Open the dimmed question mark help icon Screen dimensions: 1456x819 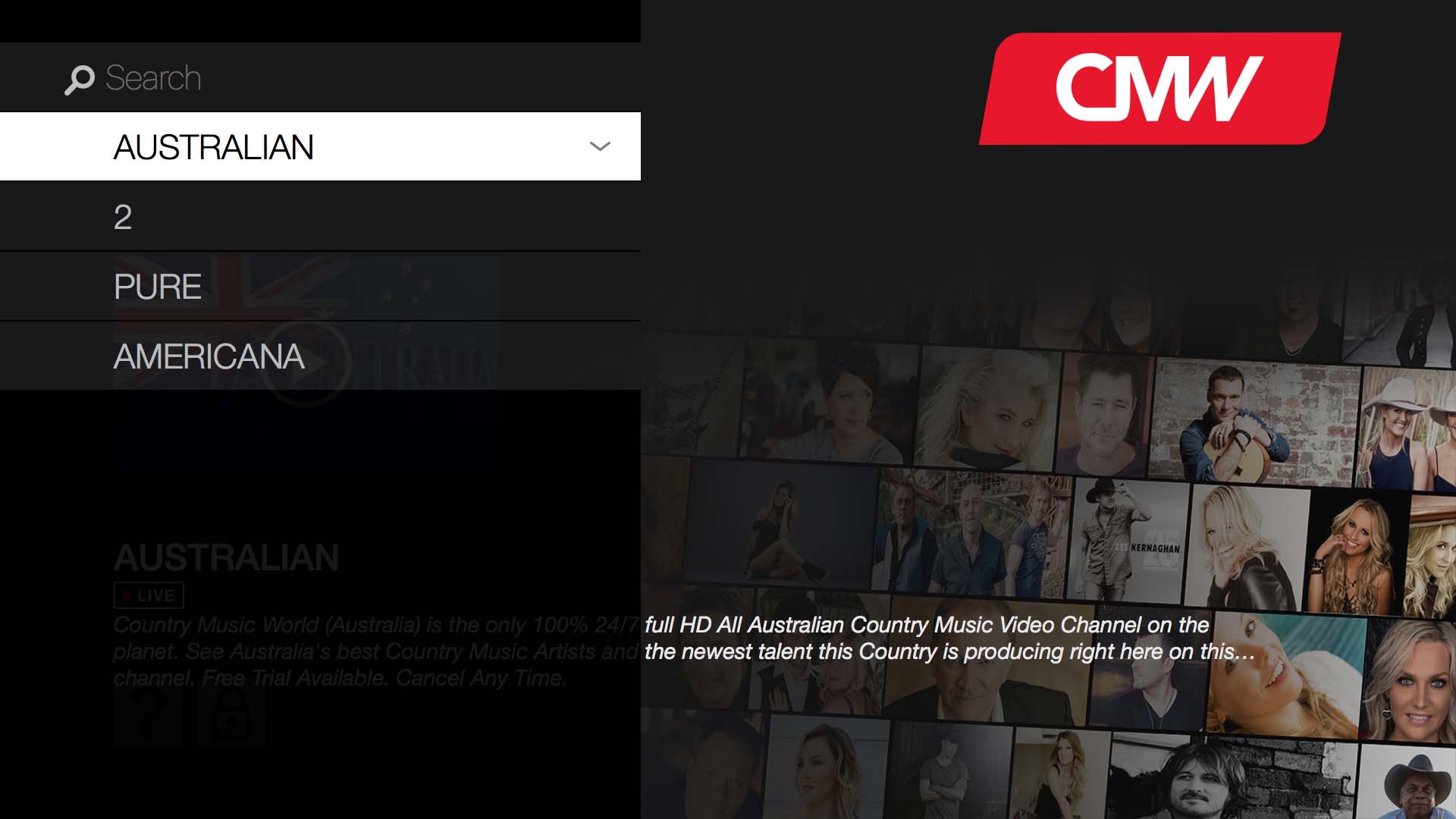pos(148,716)
